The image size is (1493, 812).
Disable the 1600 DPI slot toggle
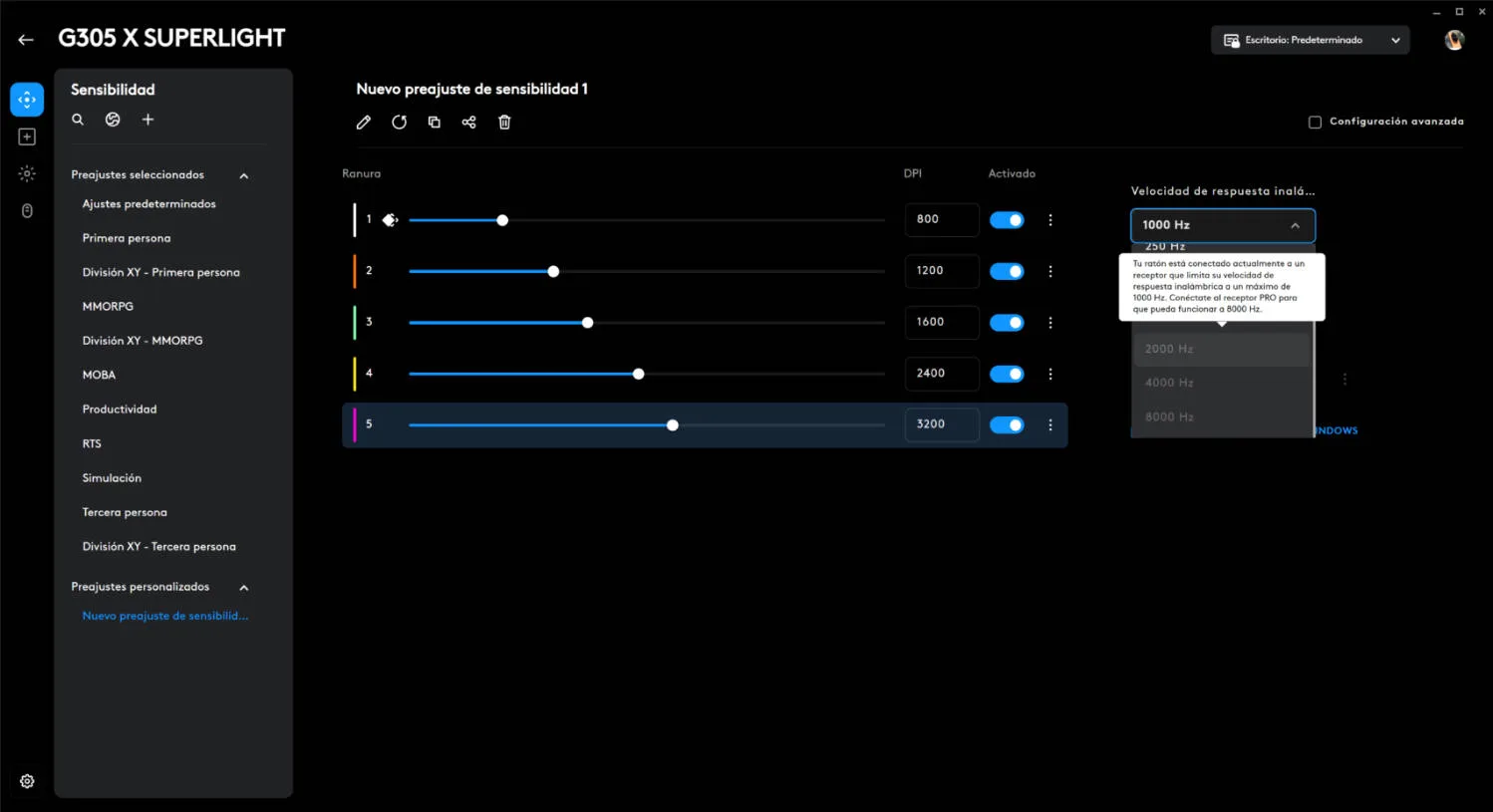click(x=1007, y=323)
